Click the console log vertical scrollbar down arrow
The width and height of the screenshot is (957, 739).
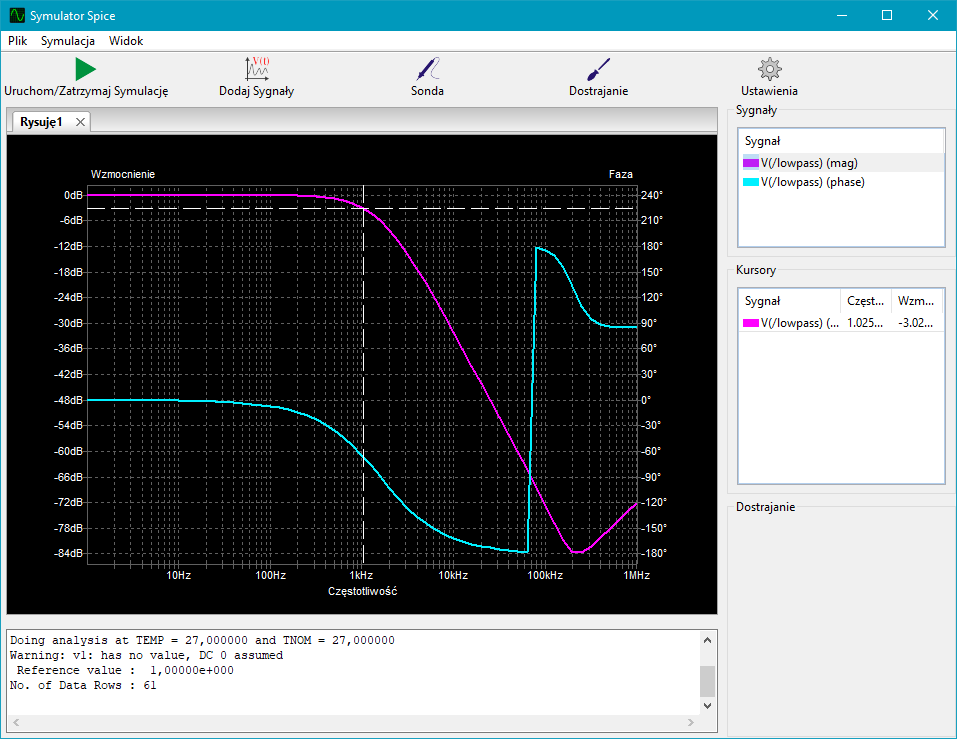tap(708, 704)
